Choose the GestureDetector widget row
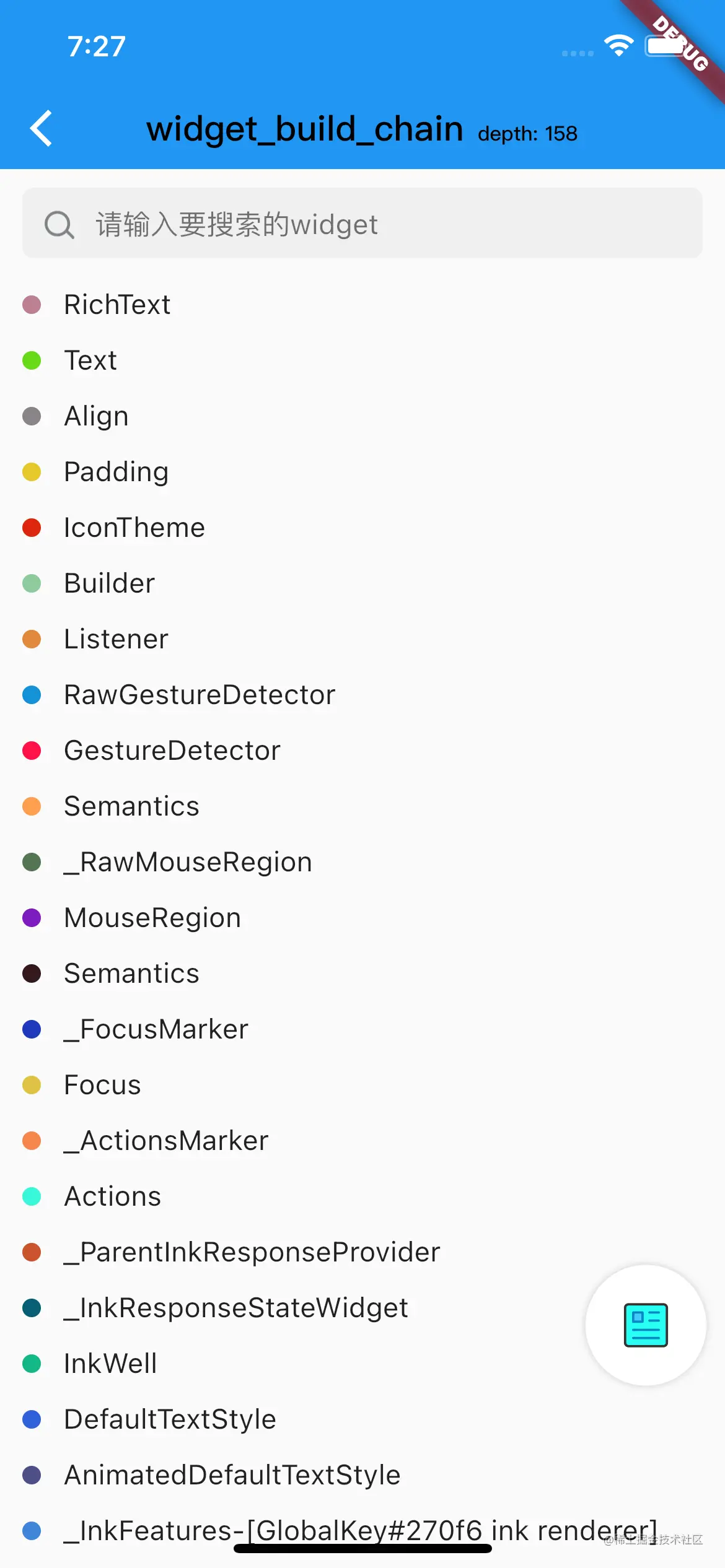Image resolution: width=725 pixels, height=1568 pixels. tap(172, 751)
